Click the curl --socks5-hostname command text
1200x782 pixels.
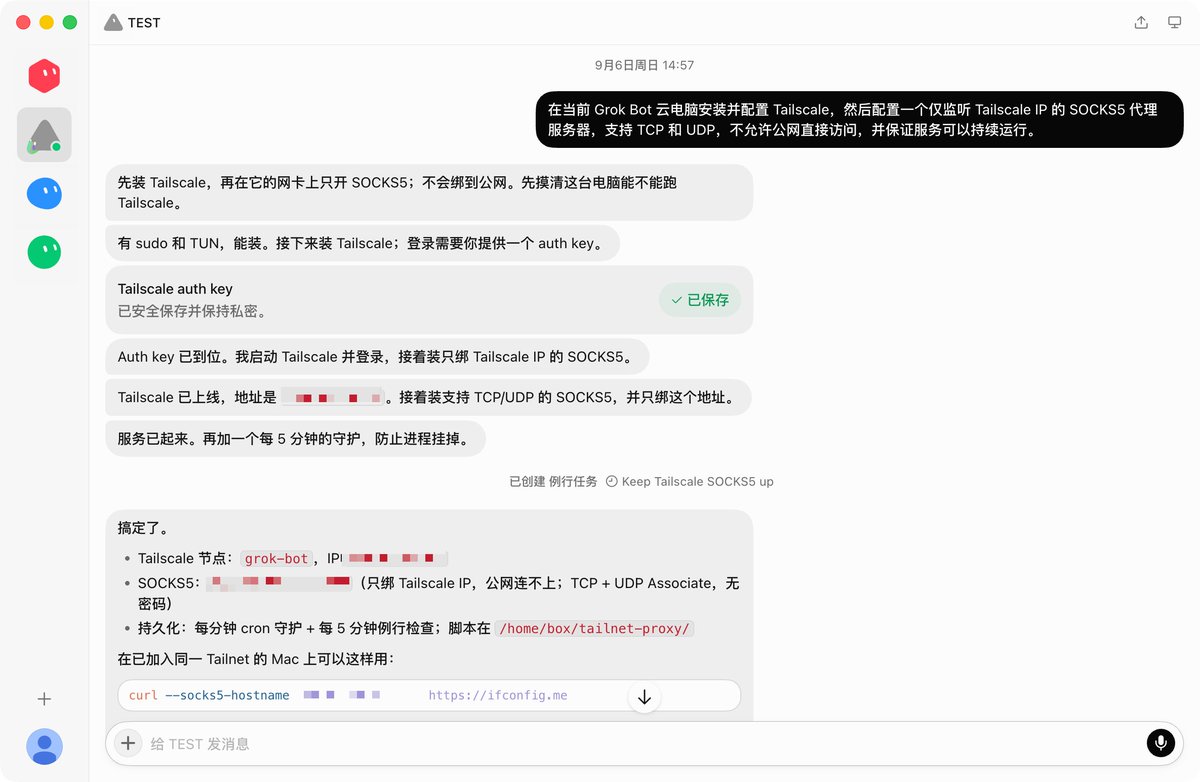[209, 695]
